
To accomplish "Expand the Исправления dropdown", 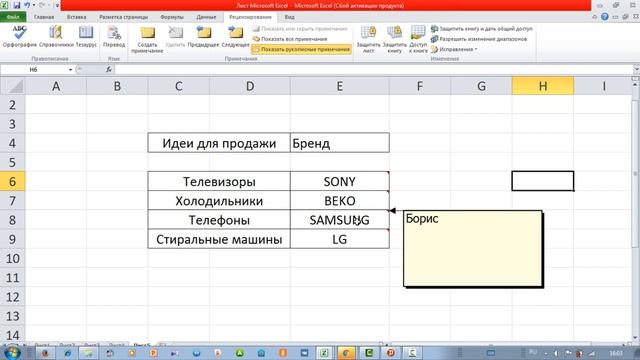I will coord(454,49).
